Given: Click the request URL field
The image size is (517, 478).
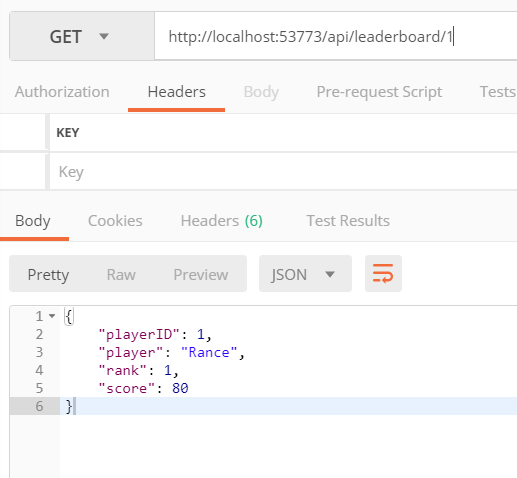Looking at the screenshot, I should tap(336, 36).
